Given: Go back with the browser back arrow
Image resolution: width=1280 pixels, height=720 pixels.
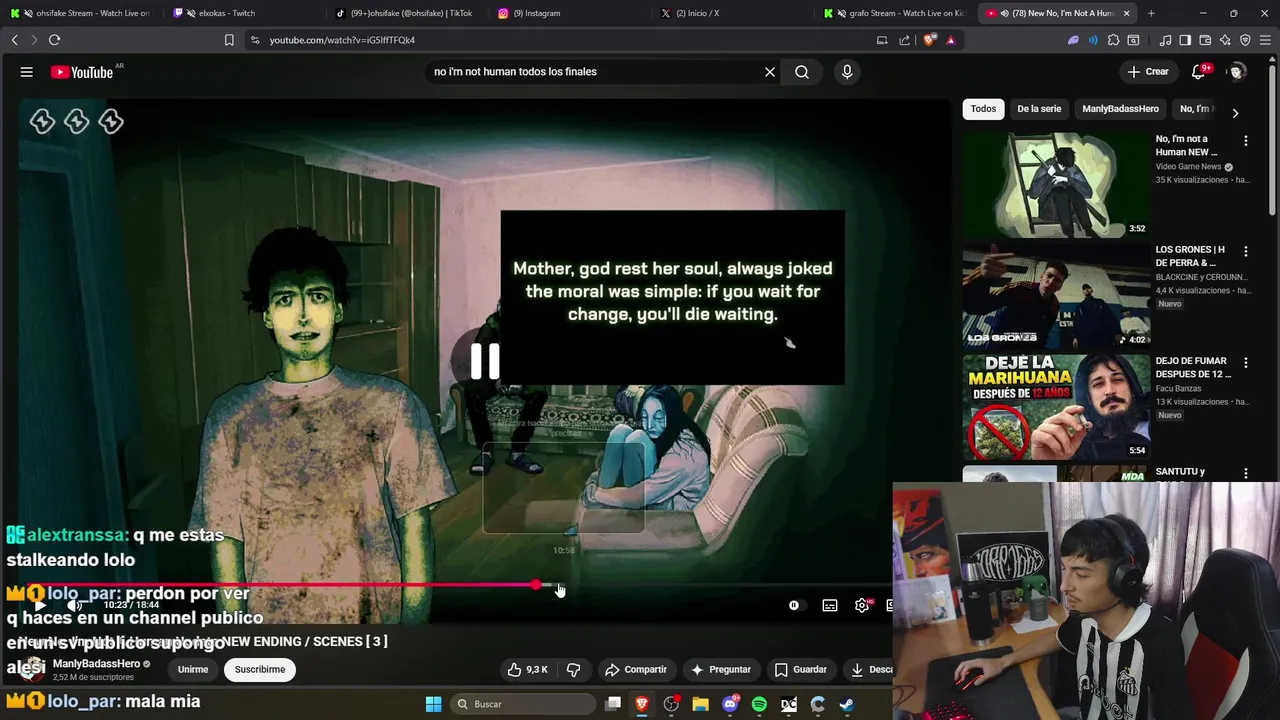Looking at the screenshot, I should [14, 40].
